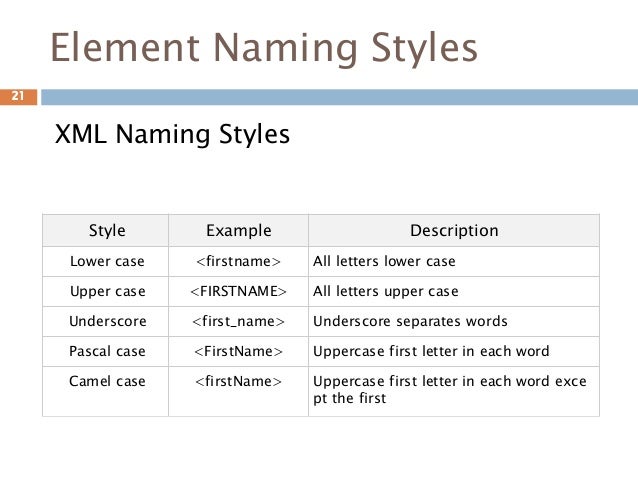Select the 'Camel case' style cell
The image size is (638, 479).
[x=105, y=392]
